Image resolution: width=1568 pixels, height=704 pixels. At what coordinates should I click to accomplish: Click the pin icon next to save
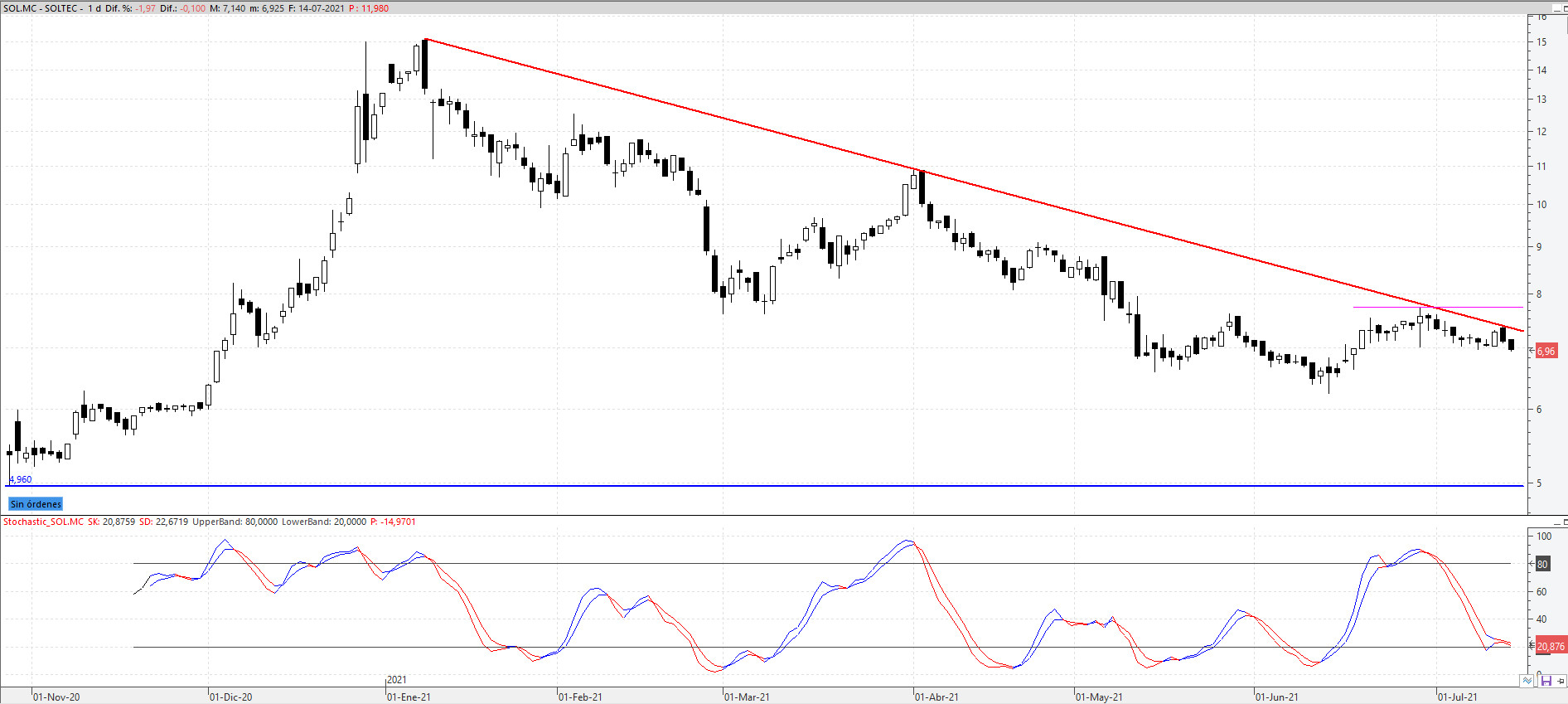pos(1561,681)
